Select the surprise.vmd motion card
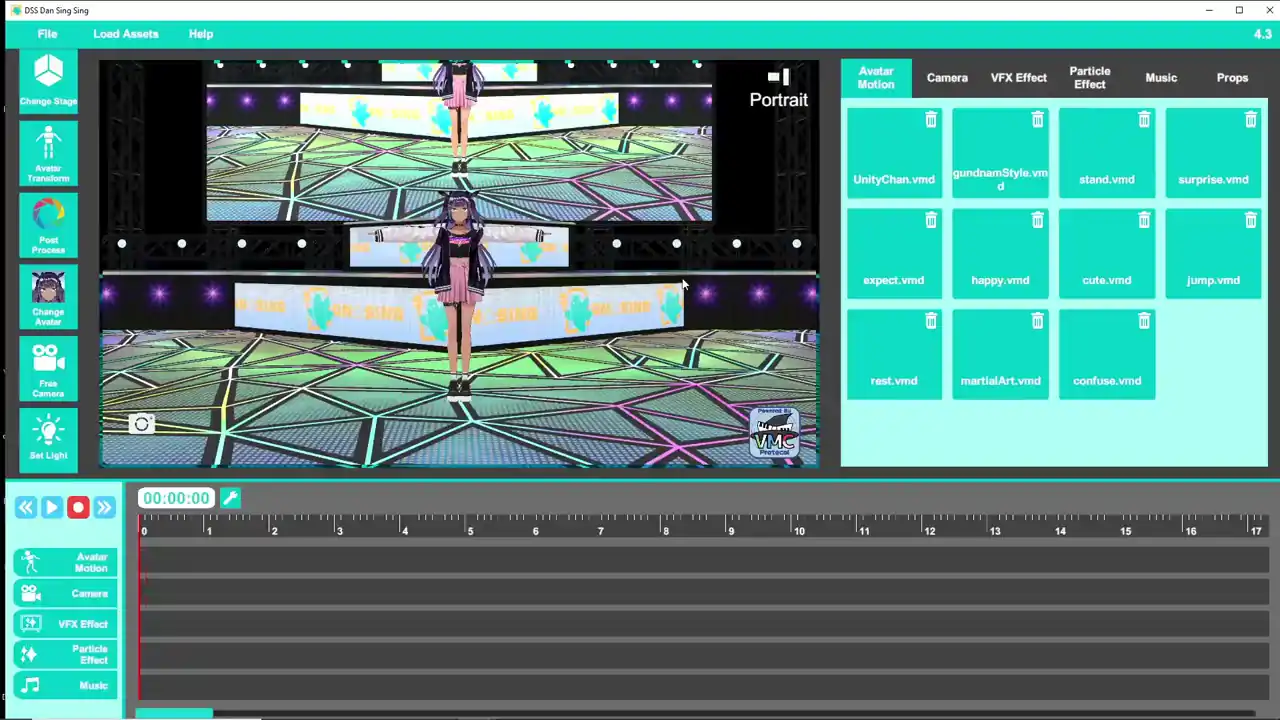 1213,153
